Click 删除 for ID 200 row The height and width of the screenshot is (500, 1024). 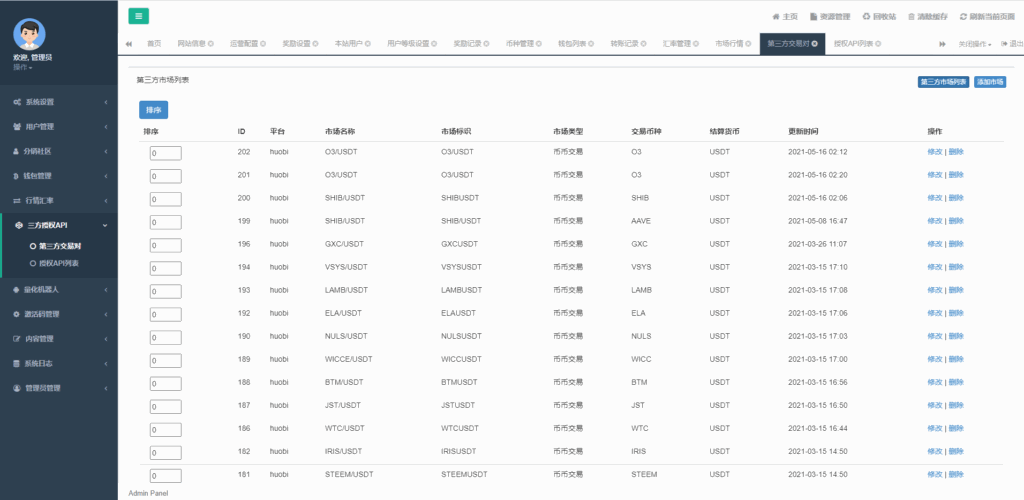click(x=955, y=198)
